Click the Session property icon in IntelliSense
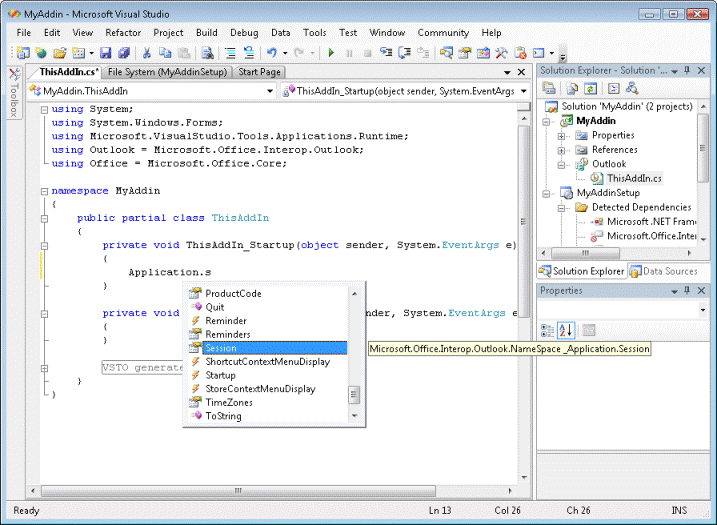 coord(195,348)
